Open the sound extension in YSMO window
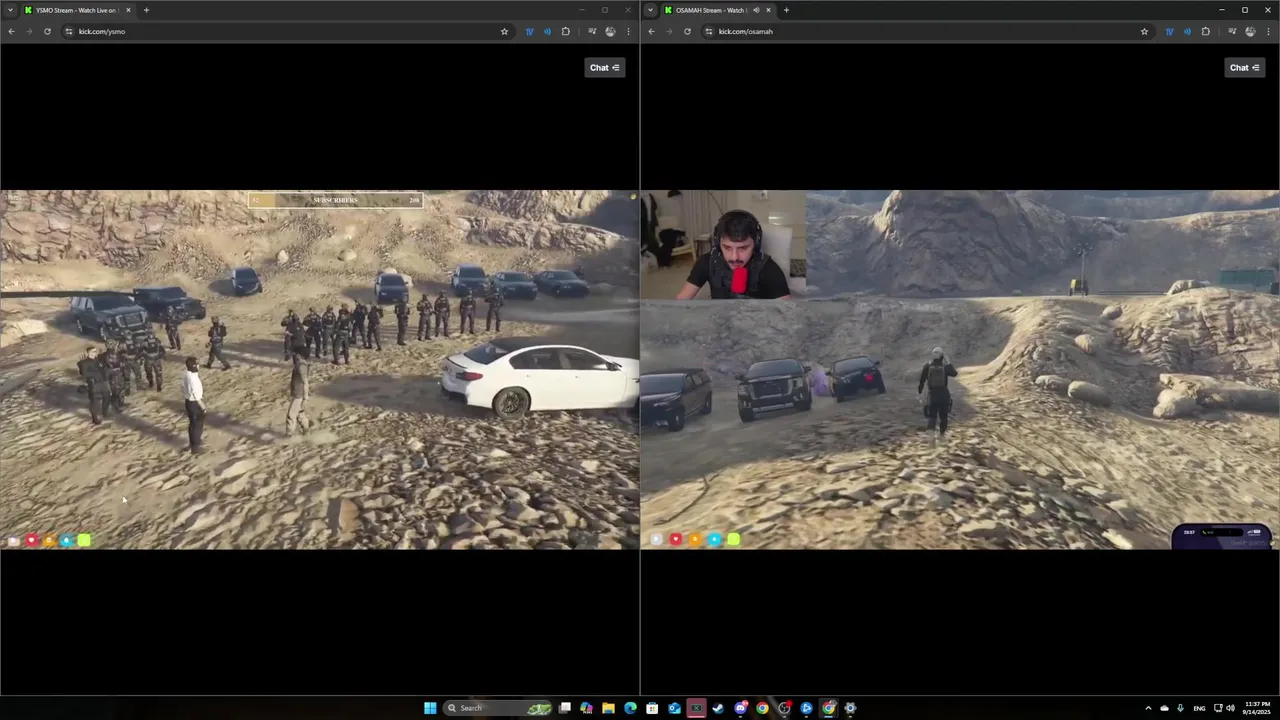Screen dimensions: 1280x720 coord(547,31)
